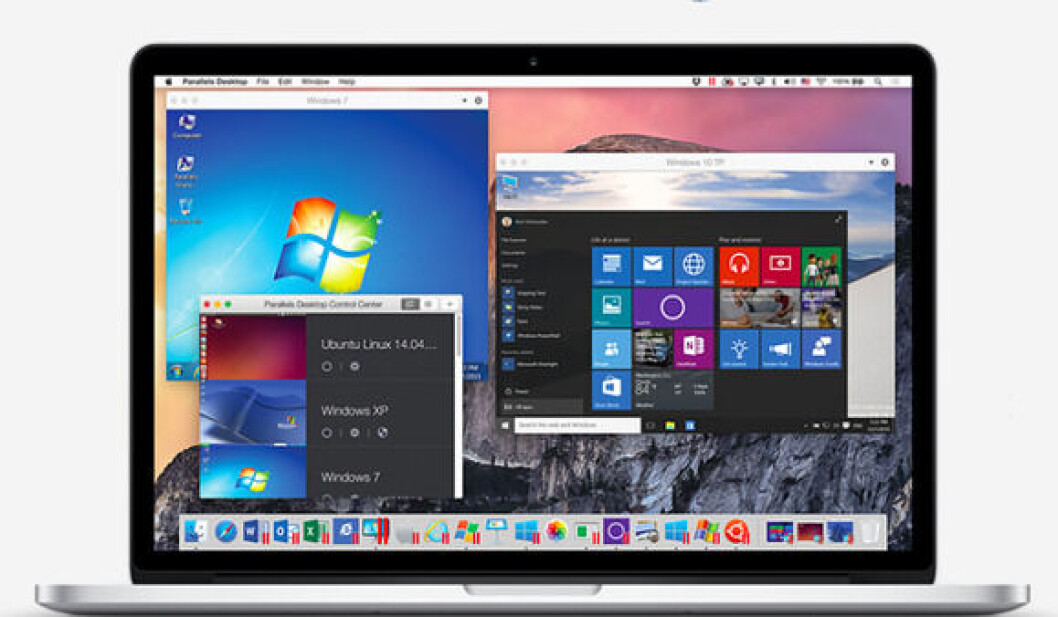Open the Apple menu
The height and width of the screenshot is (617, 1058).
[x=169, y=82]
